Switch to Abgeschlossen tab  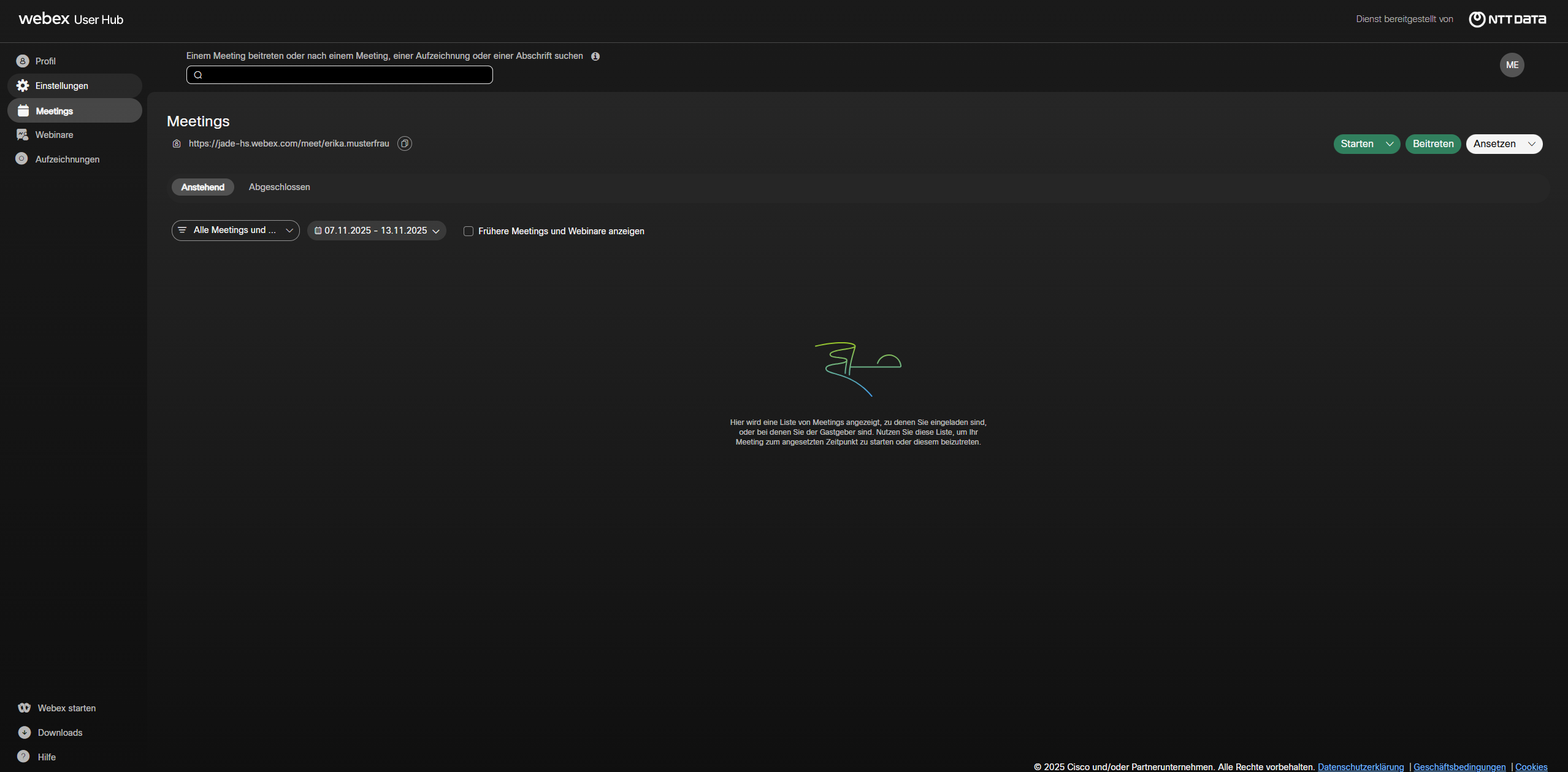pos(279,187)
